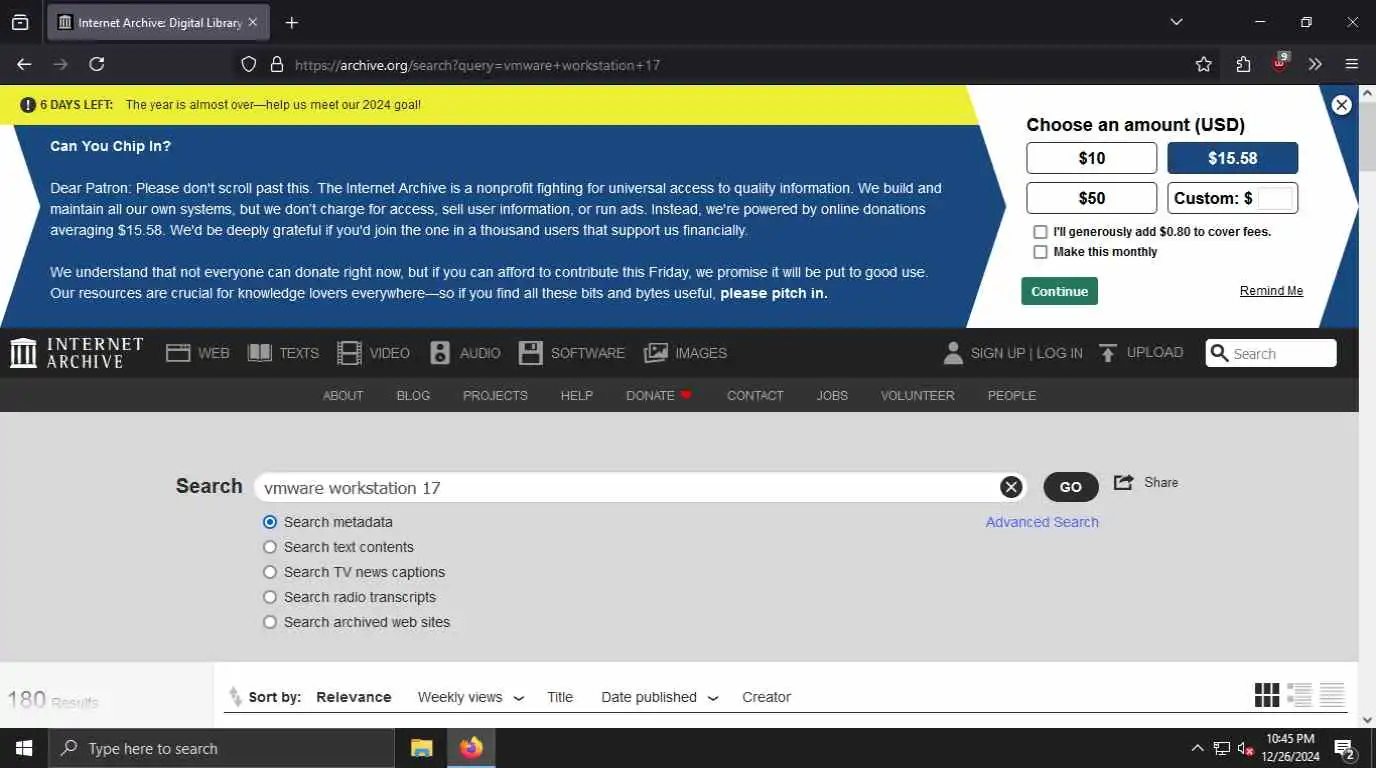Open the CONTACT menu item
The image size is (1376, 768).
click(755, 396)
